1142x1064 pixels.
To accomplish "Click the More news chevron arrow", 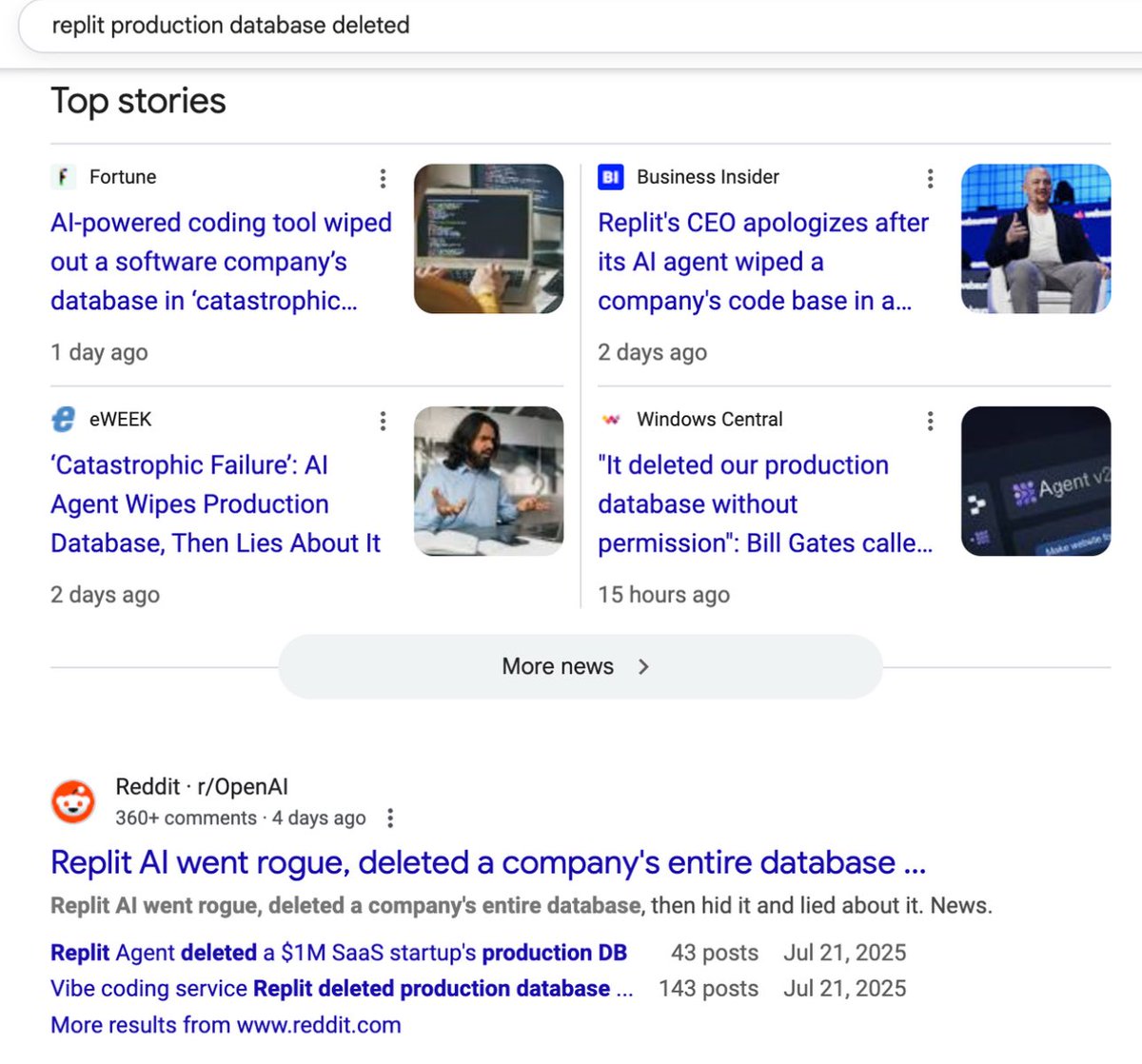I will click(643, 666).
